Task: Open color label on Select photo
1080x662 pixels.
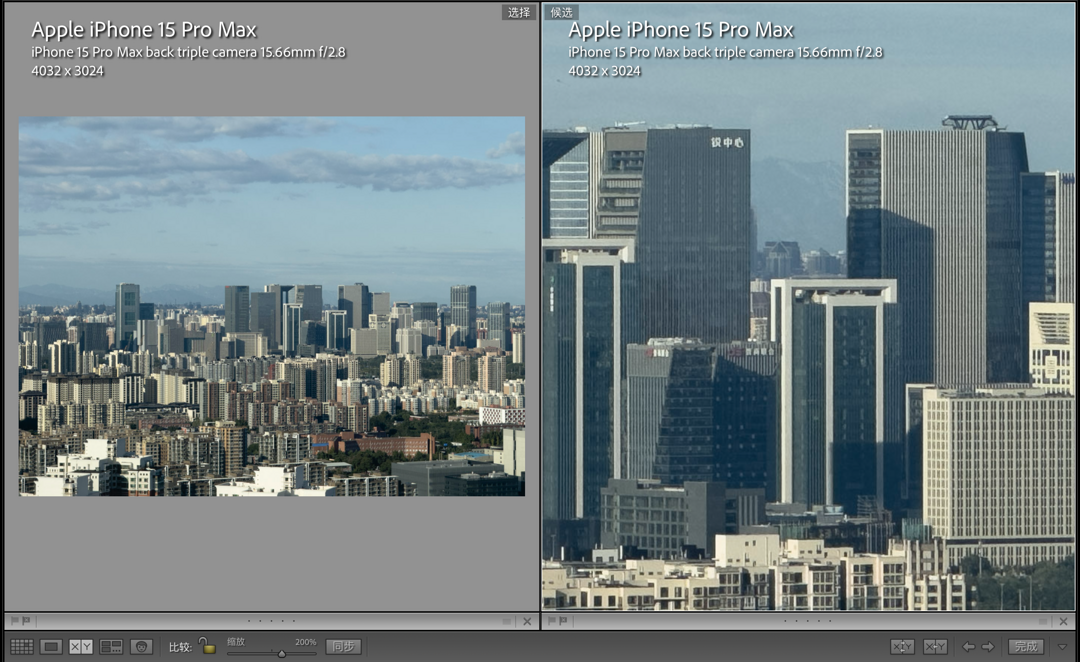Action: pyautogui.click(x=508, y=621)
